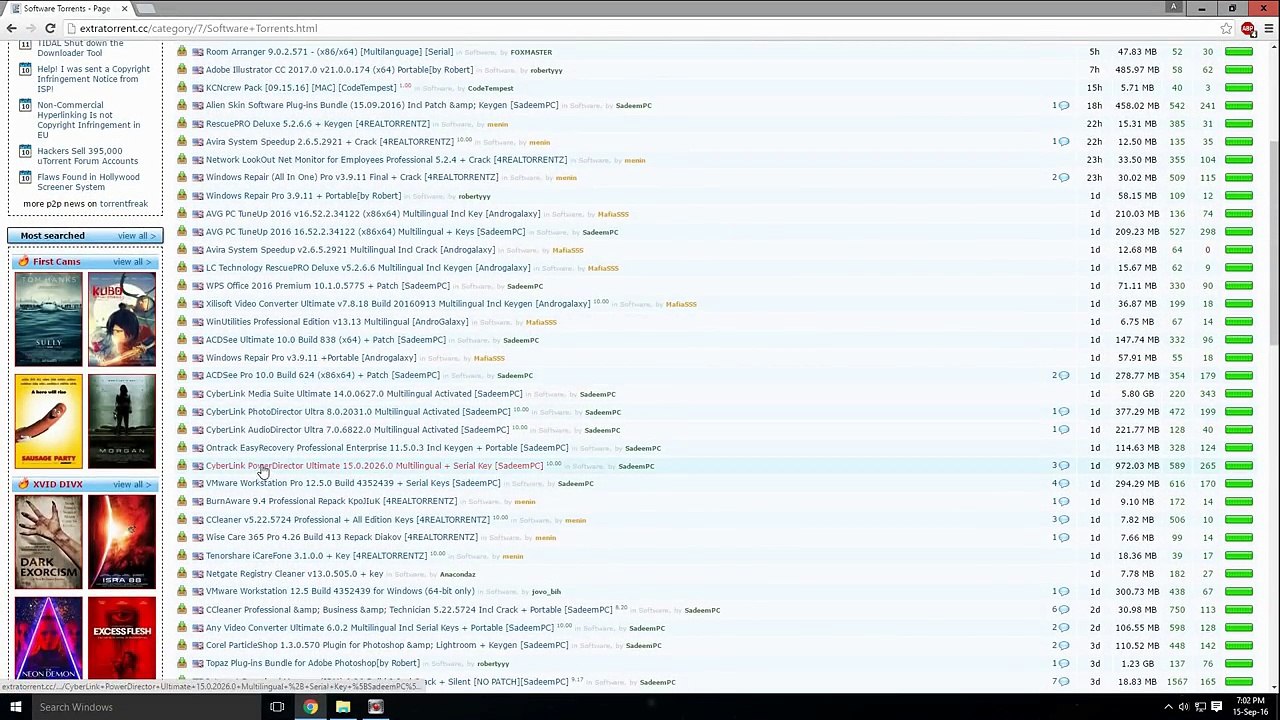1280x720 pixels.
Task: Open comments bubble on Windows Repair (All In One) row
Action: coord(1063,178)
